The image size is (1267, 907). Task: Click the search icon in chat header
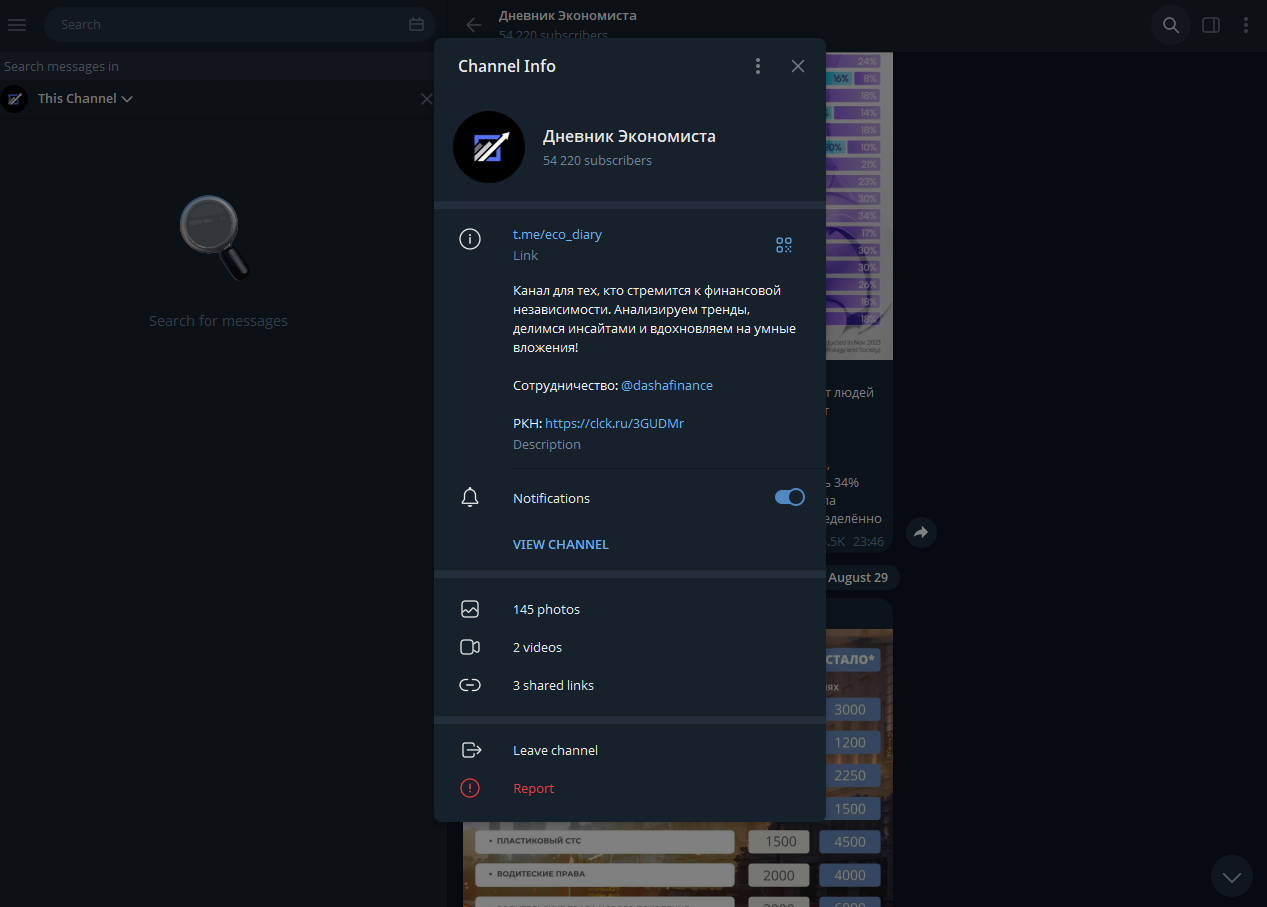(1170, 25)
